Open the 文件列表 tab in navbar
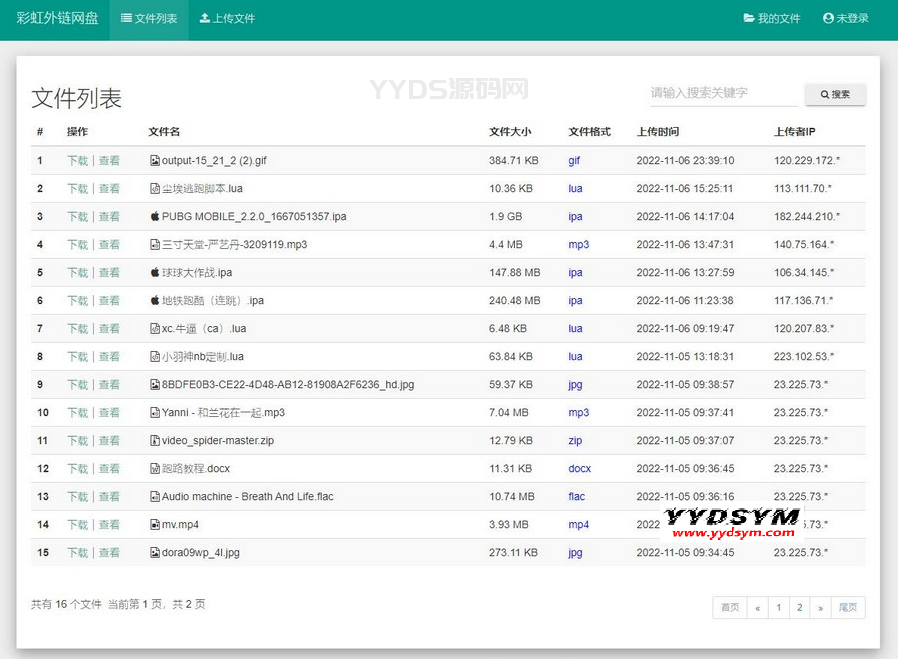 click(148, 19)
